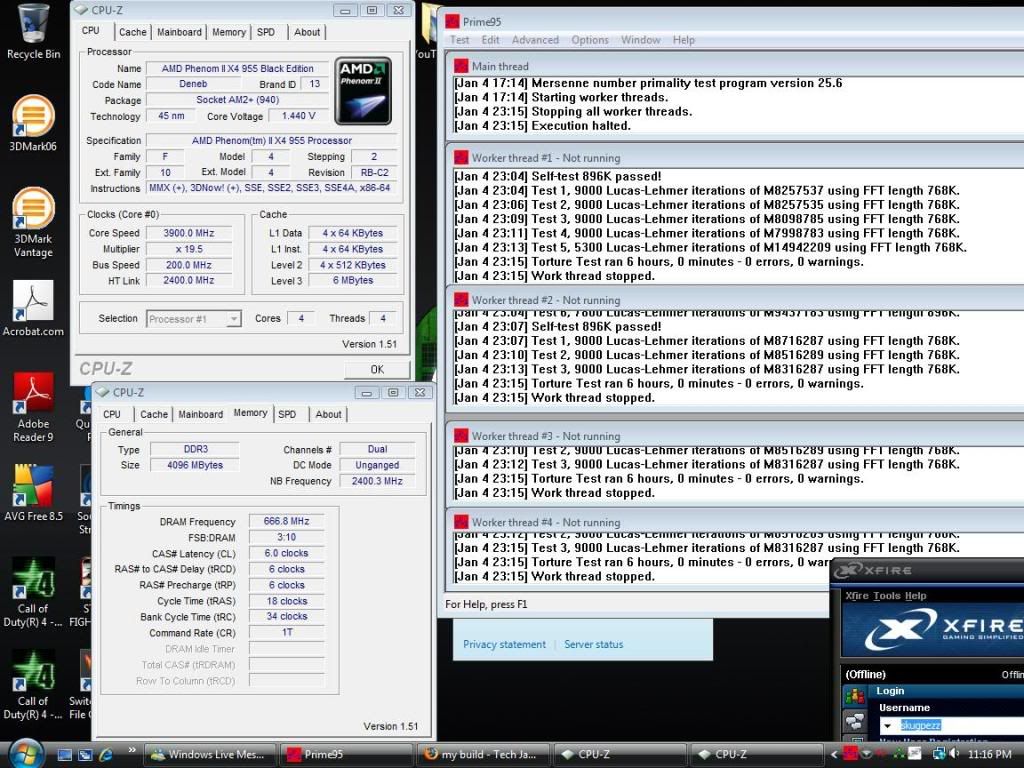The image size is (1024, 768).
Task: Open the Xfire chat messages icon
Action: coord(855,722)
